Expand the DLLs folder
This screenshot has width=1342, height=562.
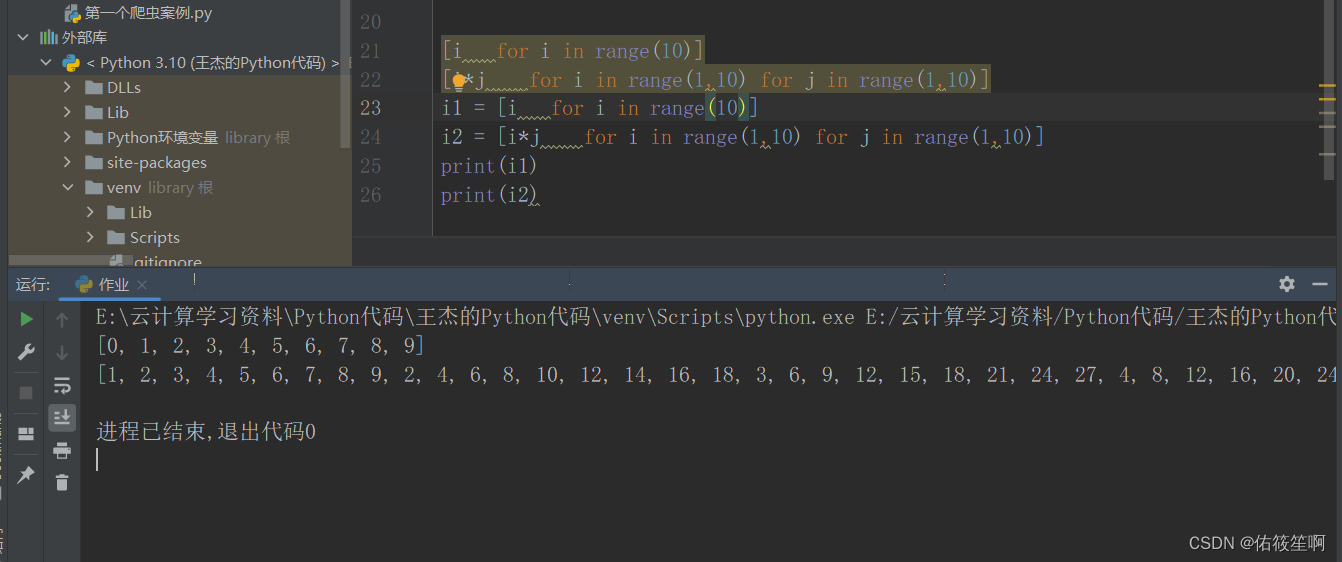(67, 87)
